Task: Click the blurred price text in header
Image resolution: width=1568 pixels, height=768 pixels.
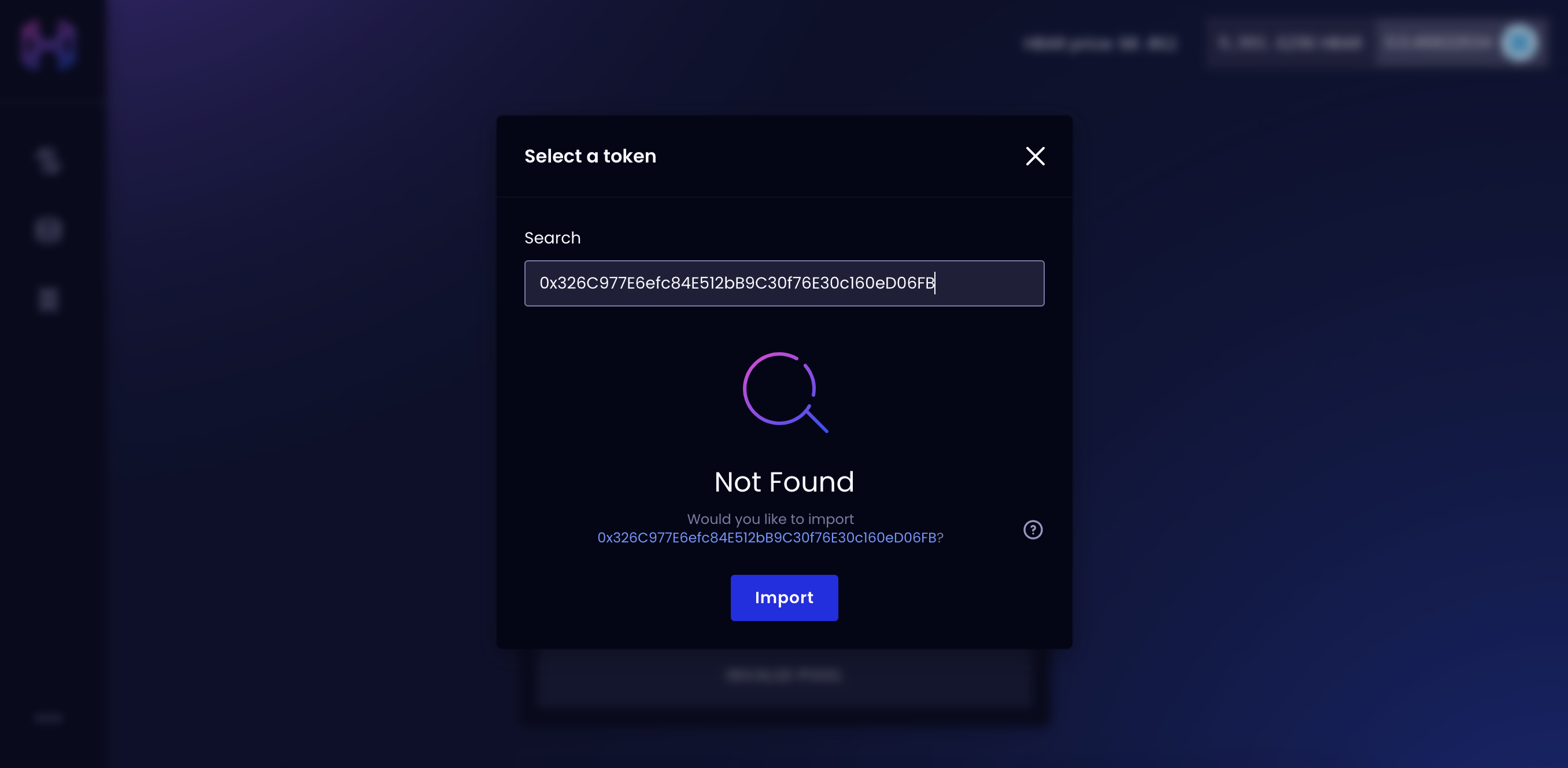Action: point(1100,44)
